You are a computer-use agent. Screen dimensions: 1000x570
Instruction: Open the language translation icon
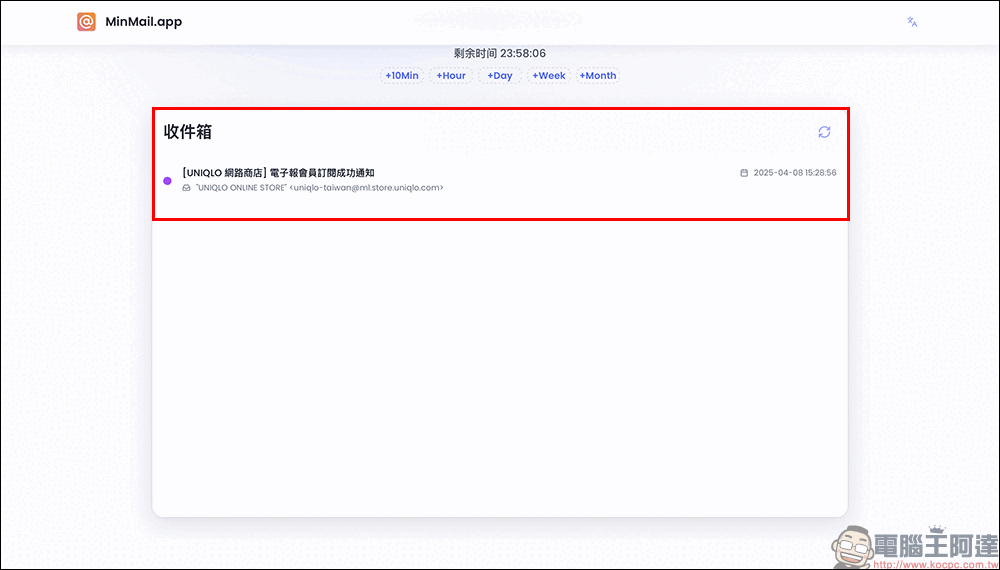click(x=912, y=22)
